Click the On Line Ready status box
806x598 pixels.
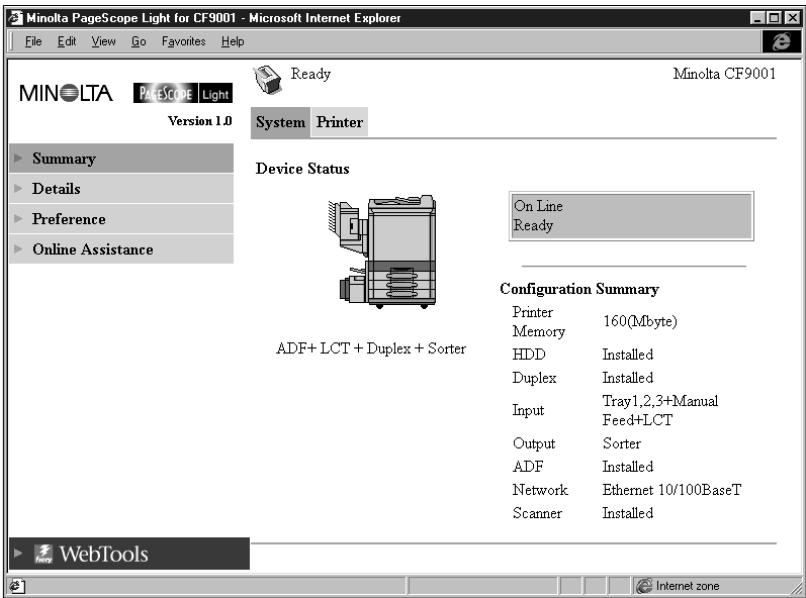[631, 216]
